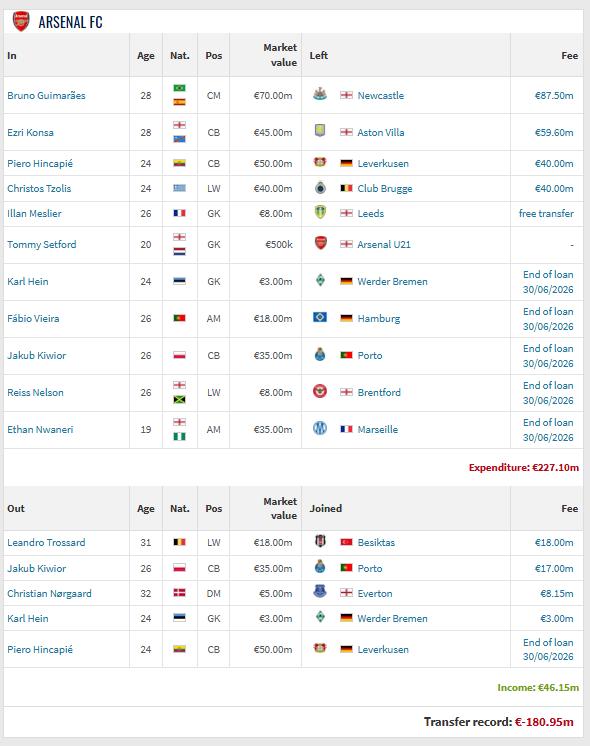Click the ARSENAL FC heading title

coord(70,22)
